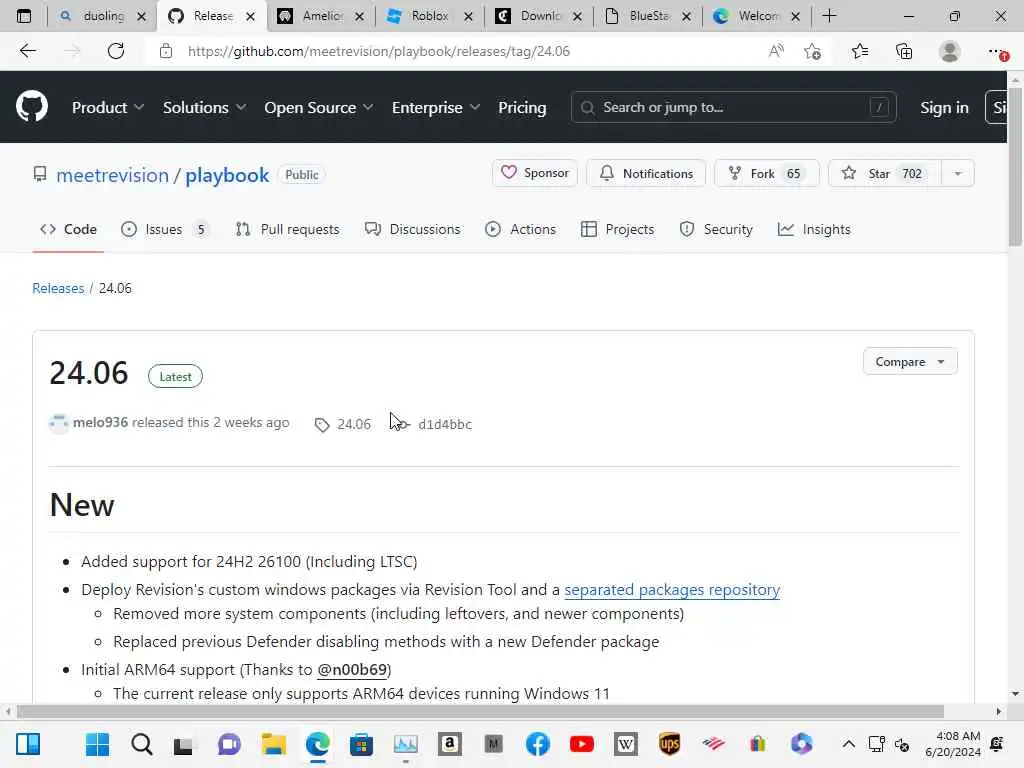Click the Sign in link
The height and width of the screenshot is (768, 1024).
pos(944,108)
